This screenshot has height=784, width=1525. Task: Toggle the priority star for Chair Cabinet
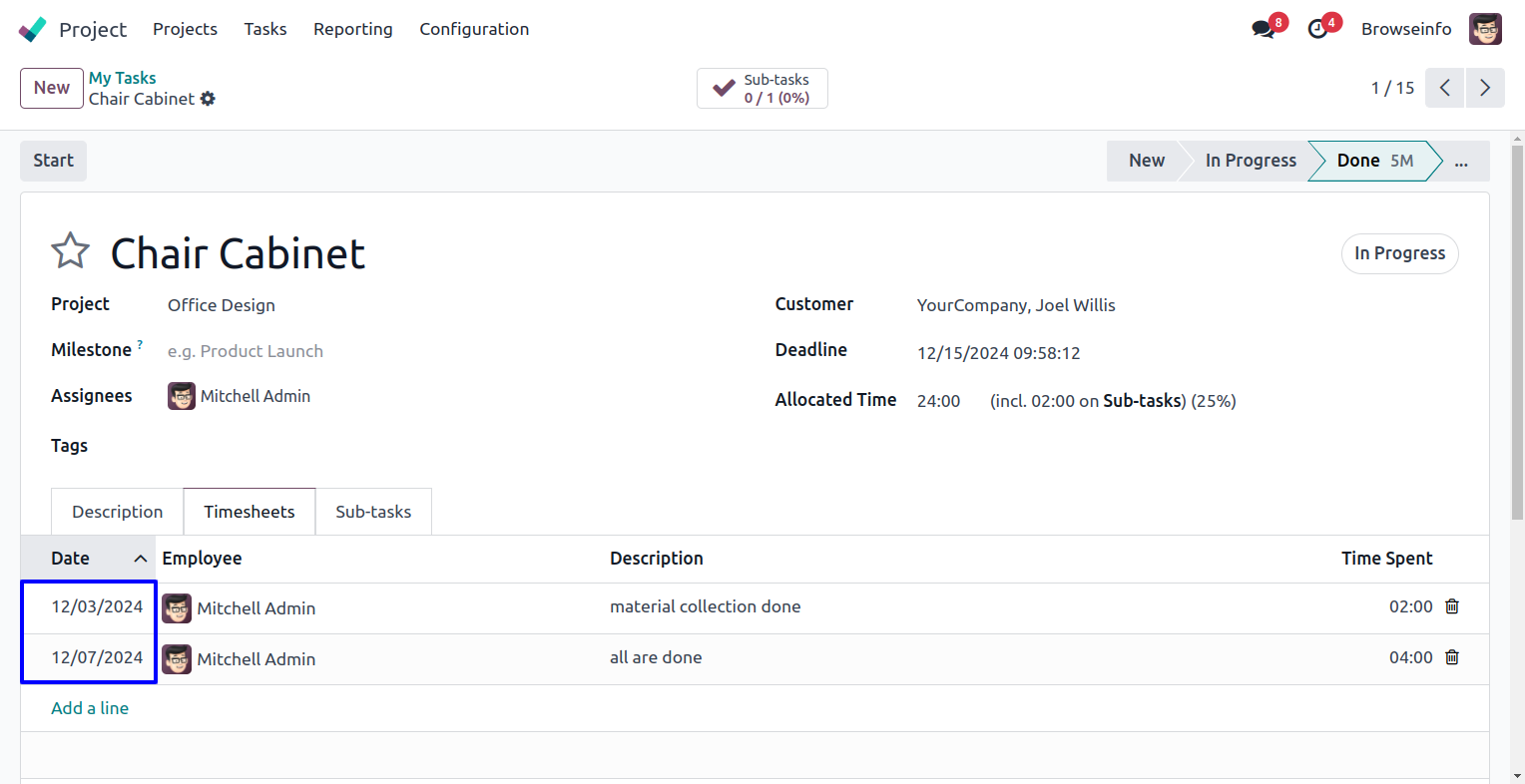(x=71, y=251)
